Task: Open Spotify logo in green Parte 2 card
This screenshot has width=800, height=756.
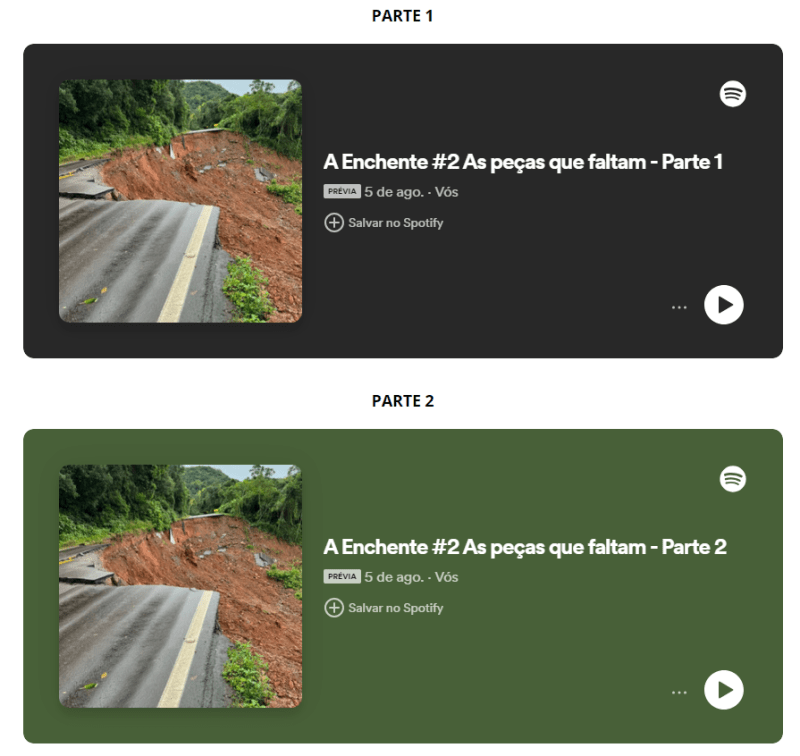Action: pyautogui.click(x=733, y=479)
